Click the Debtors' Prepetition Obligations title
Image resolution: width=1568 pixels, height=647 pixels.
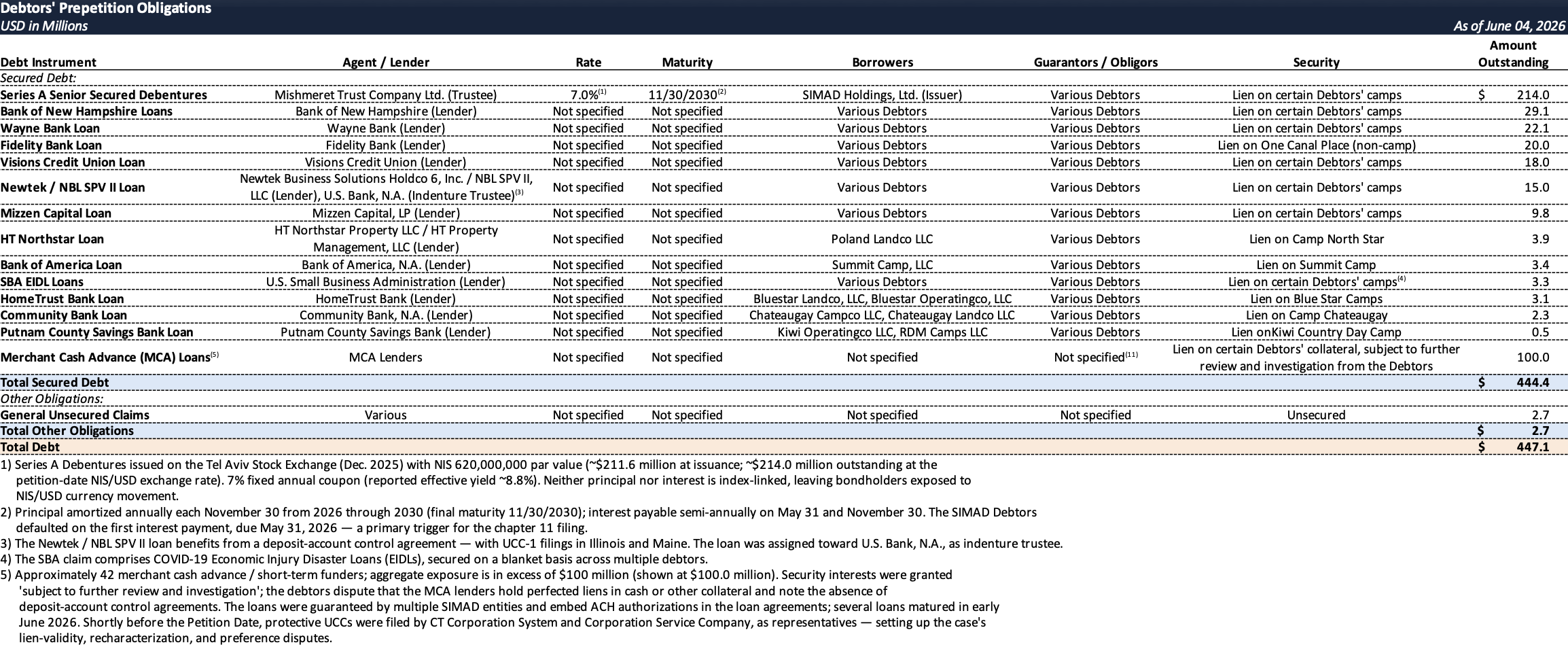[106, 8]
